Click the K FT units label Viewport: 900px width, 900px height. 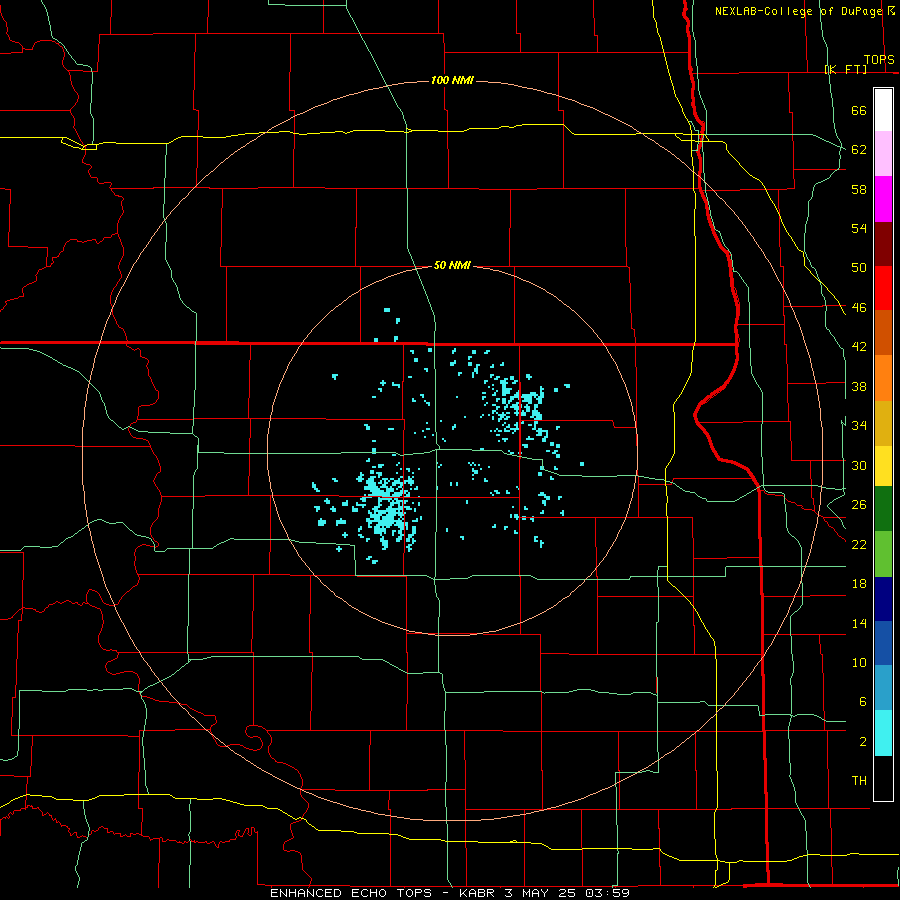click(x=845, y=69)
